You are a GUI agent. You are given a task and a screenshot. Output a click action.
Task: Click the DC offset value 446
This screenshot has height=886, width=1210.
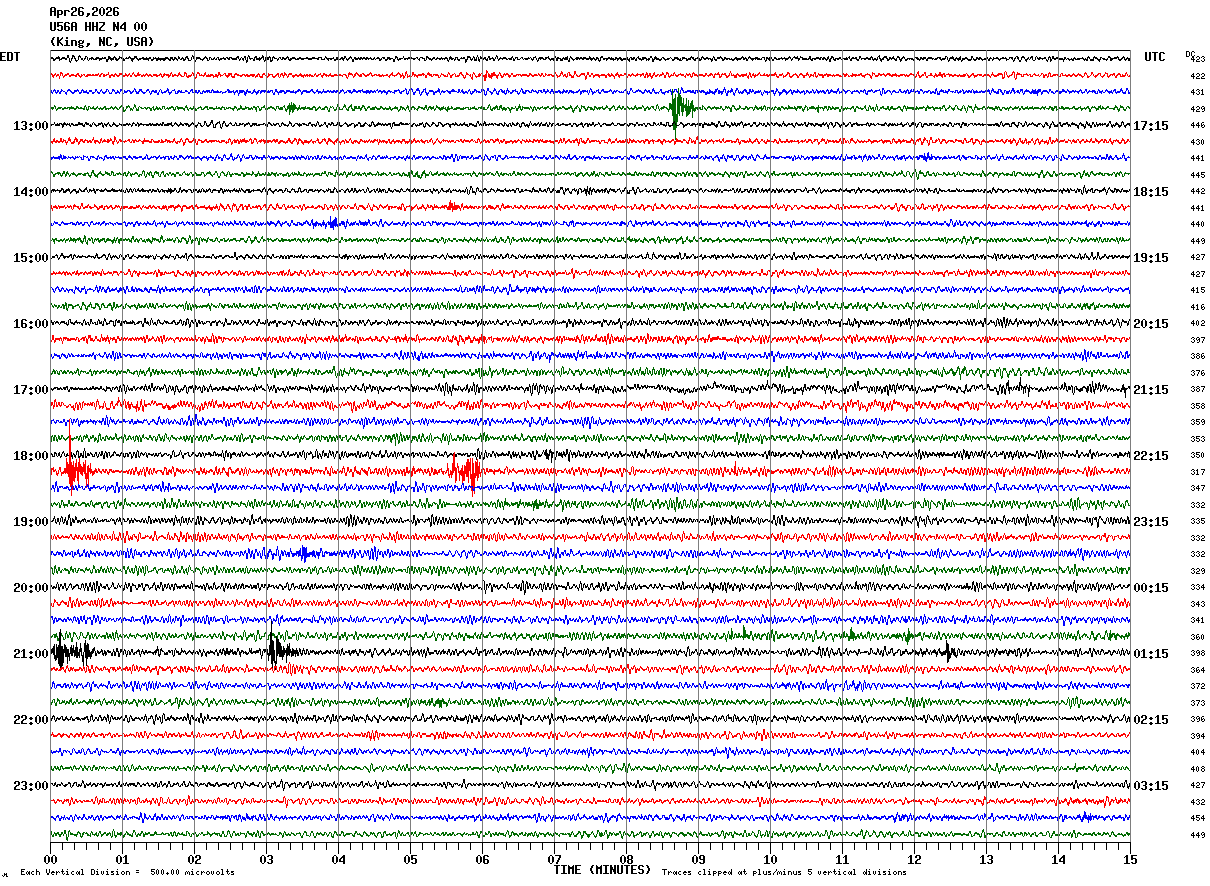pos(1197,126)
